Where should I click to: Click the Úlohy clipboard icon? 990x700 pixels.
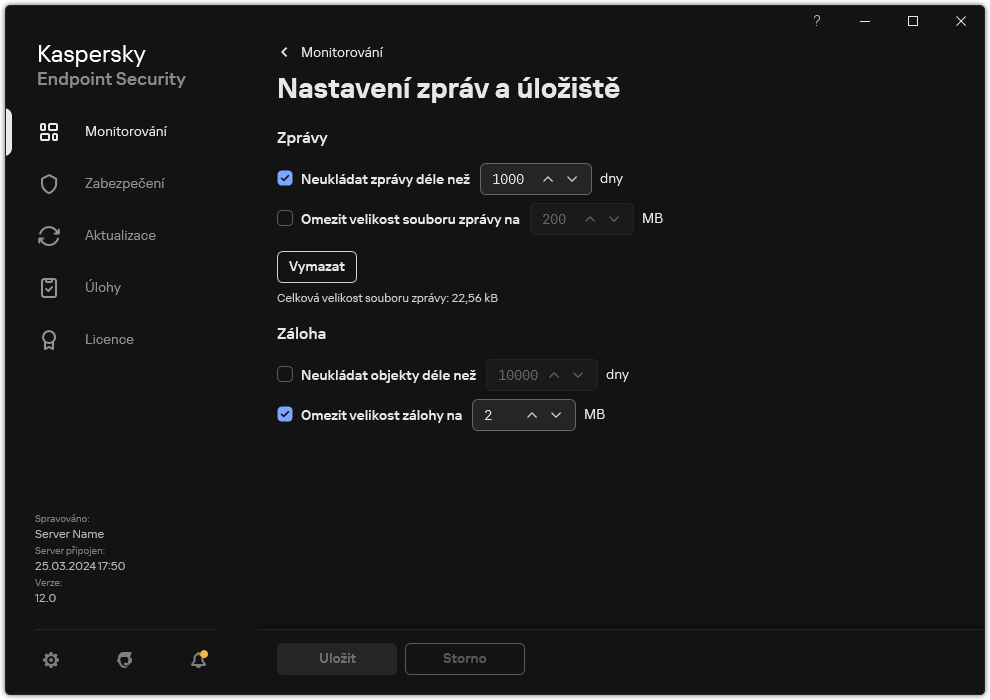click(x=48, y=287)
